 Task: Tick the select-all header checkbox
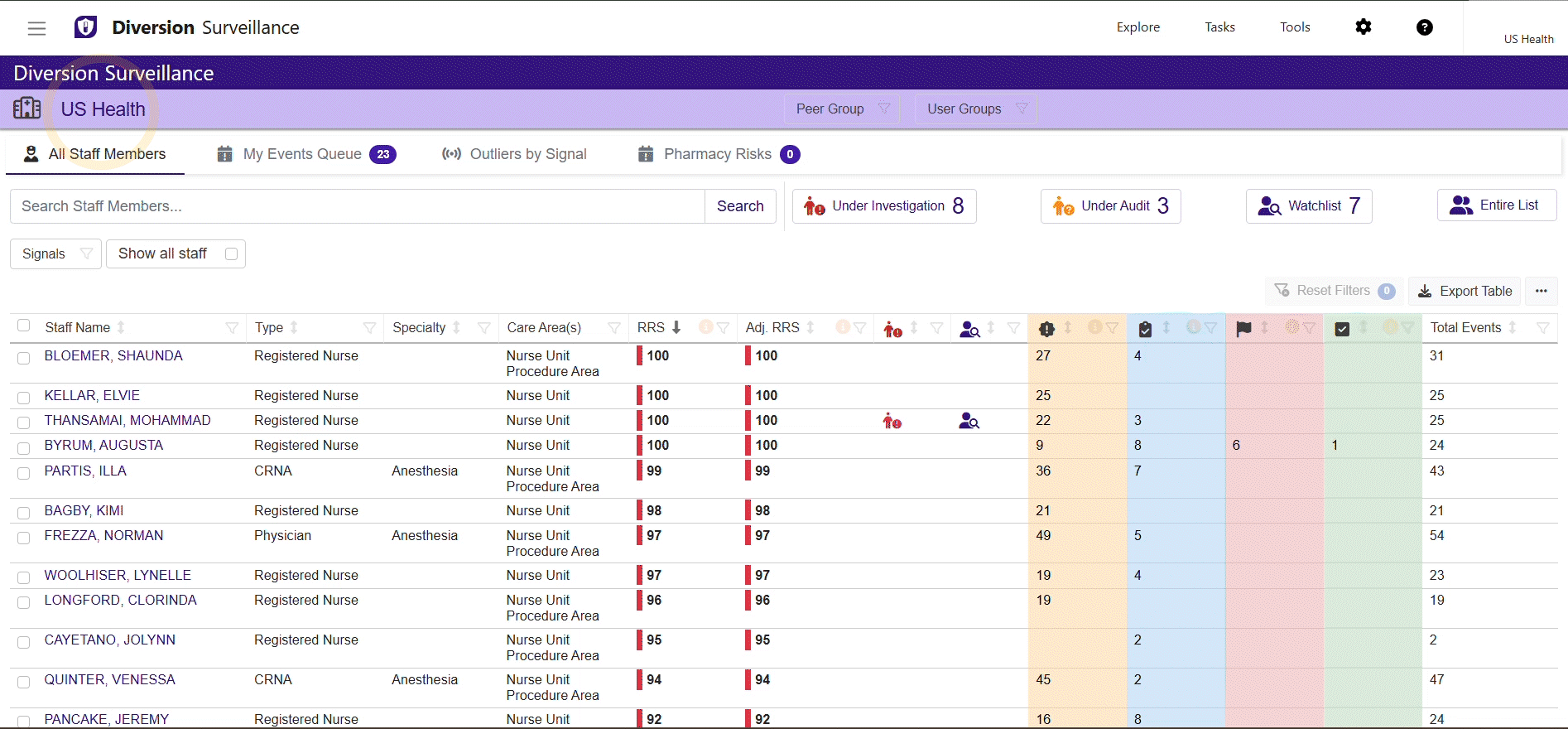click(24, 326)
